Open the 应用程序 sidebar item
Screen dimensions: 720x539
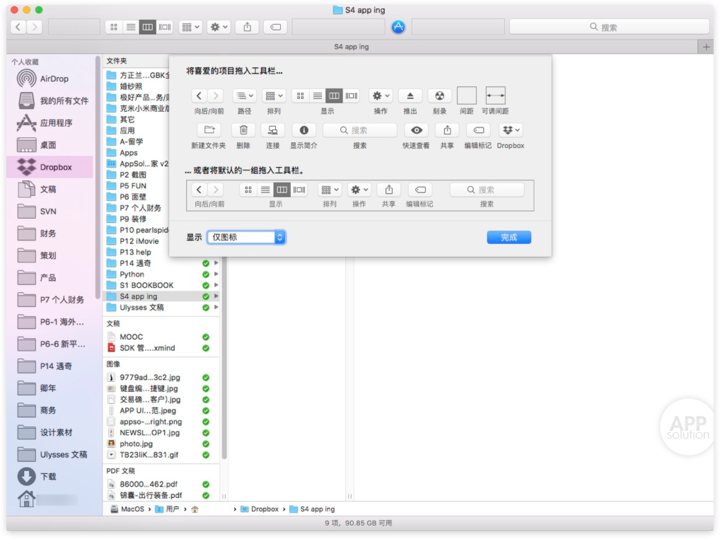tap(51, 123)
